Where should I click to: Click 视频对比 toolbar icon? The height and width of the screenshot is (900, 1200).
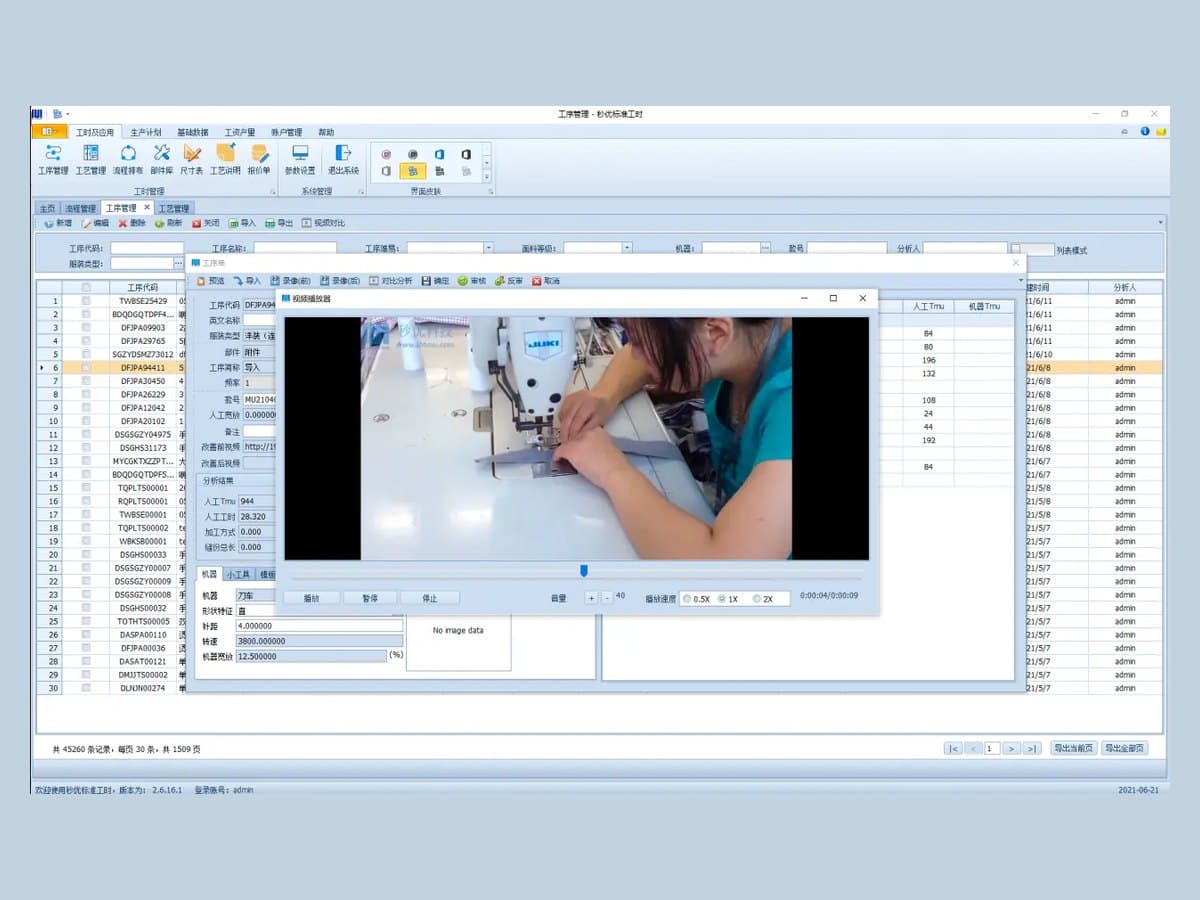click(323, 223)
